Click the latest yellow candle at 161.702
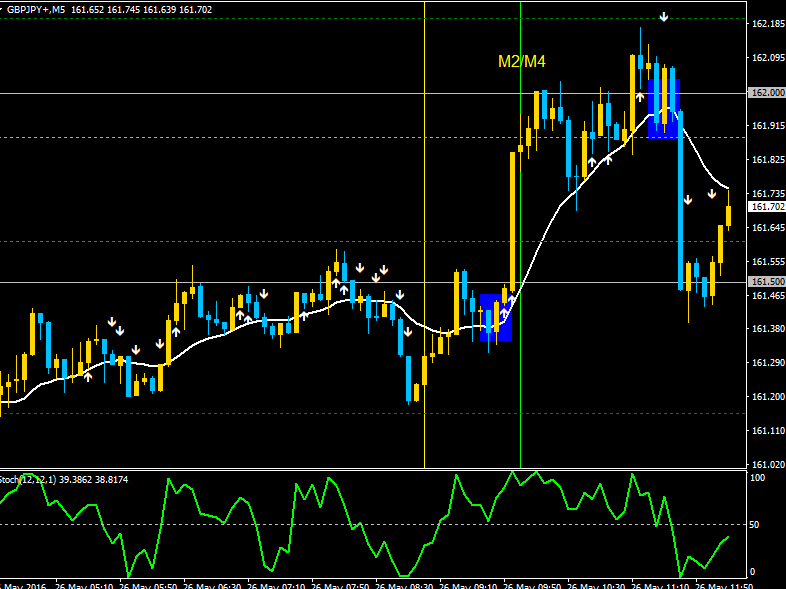This screenshot has height=589, width=786. (728, 216)
